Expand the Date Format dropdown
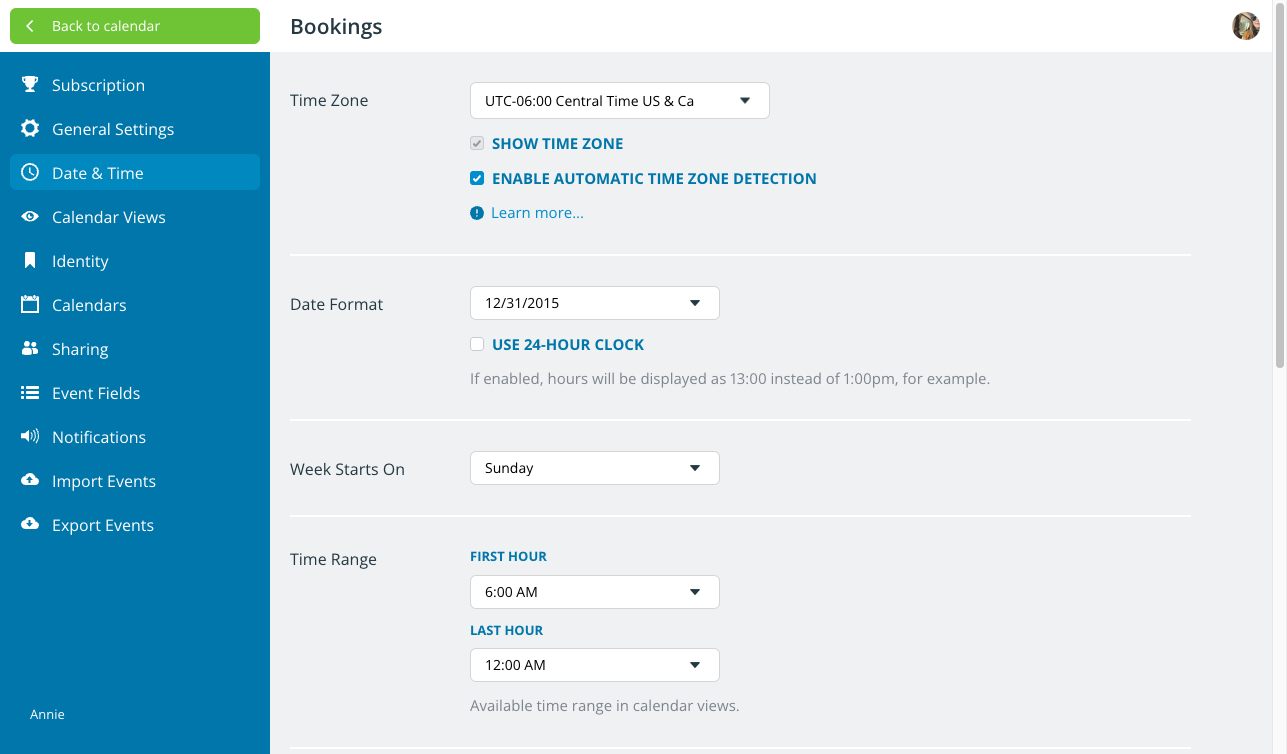This screenshot has width=1287, height=754. [x=594, y=303]
